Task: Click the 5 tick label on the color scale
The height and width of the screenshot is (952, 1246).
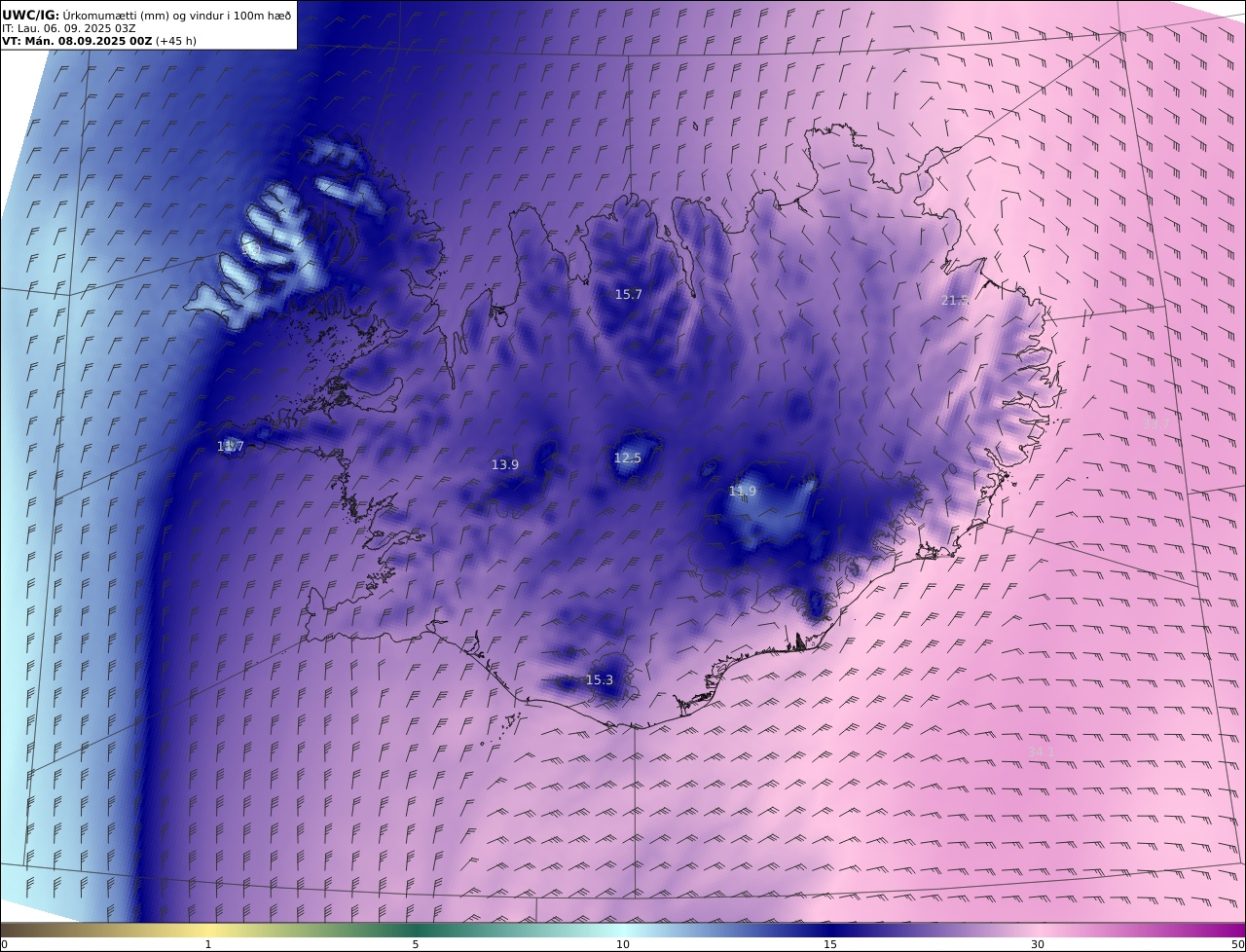Action: point(416,944)
